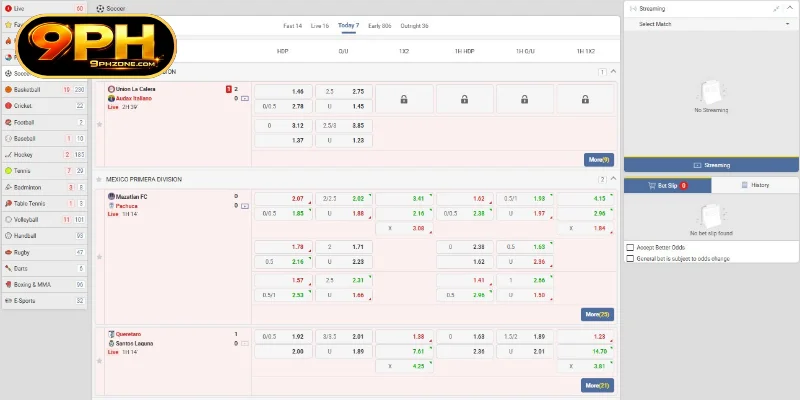The width and height of the screenshot is (800, 400).
Task: Favorite the Queretaro vs Santos Laguna star
Action: click(99, 361)
